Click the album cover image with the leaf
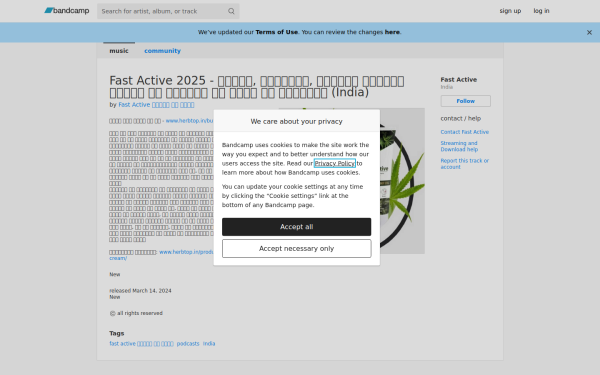 [402, 181]
